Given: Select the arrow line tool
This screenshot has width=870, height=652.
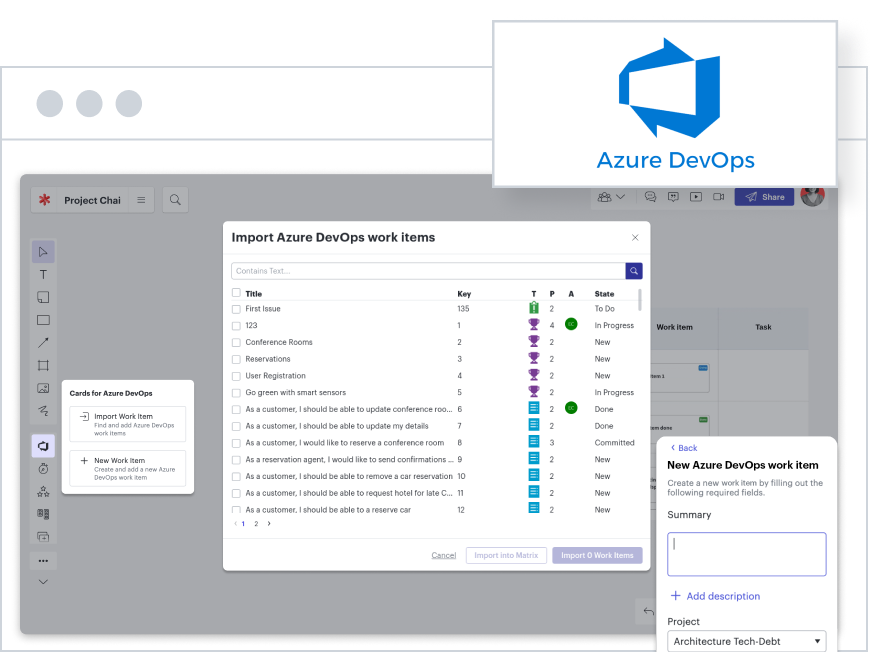Looking at the screenshot, I should pyautogui.click(x=43, y=342).
